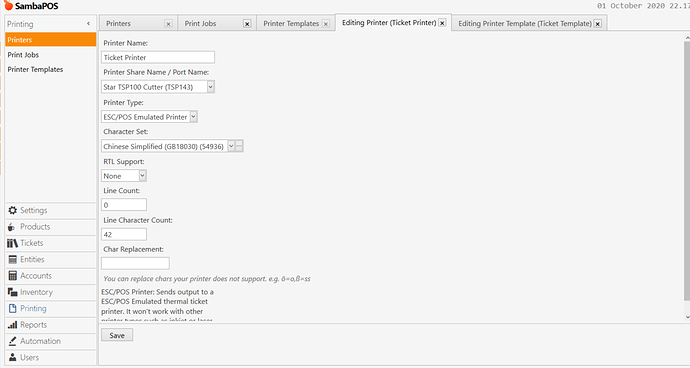Image resolution: width=690 pixels, height=368 pixels.
Task: Close the Printers tab
Action: pyautogui.click(x=168, y=24)
